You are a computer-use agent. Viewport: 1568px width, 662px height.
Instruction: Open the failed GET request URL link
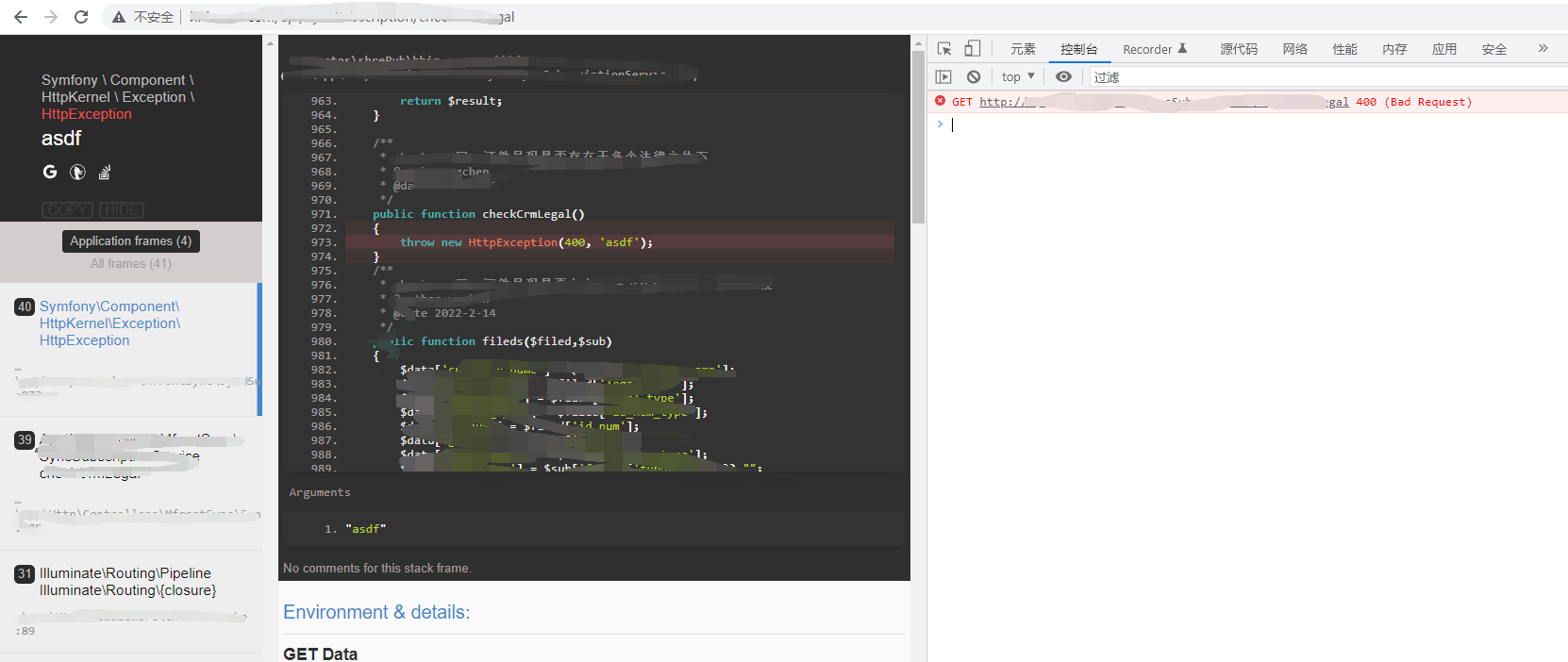click(x=1164, y=102)
